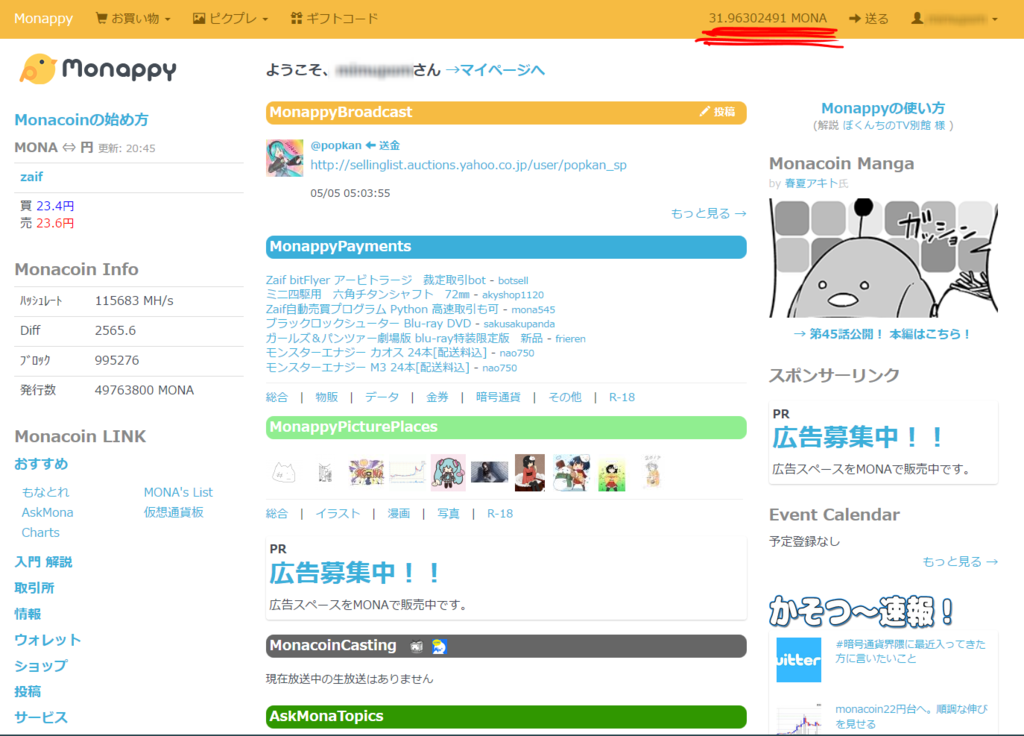Open the ミニ四駆用 六角チタンシャフト listing
The height and width of the screenshot is (736, 1024).
click(x=368, y=295)
